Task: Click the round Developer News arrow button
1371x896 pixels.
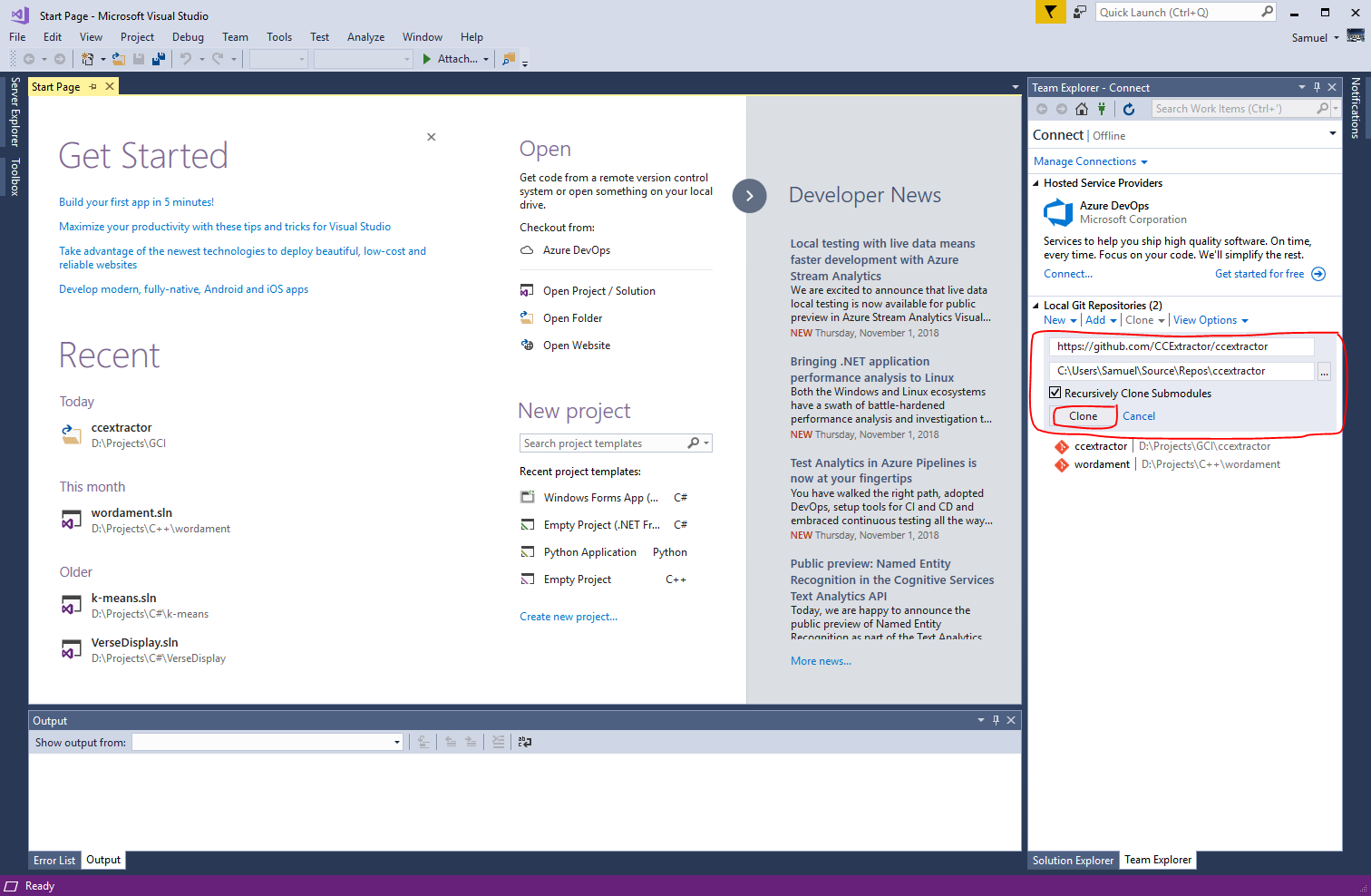Action: [x=749, y=196]
